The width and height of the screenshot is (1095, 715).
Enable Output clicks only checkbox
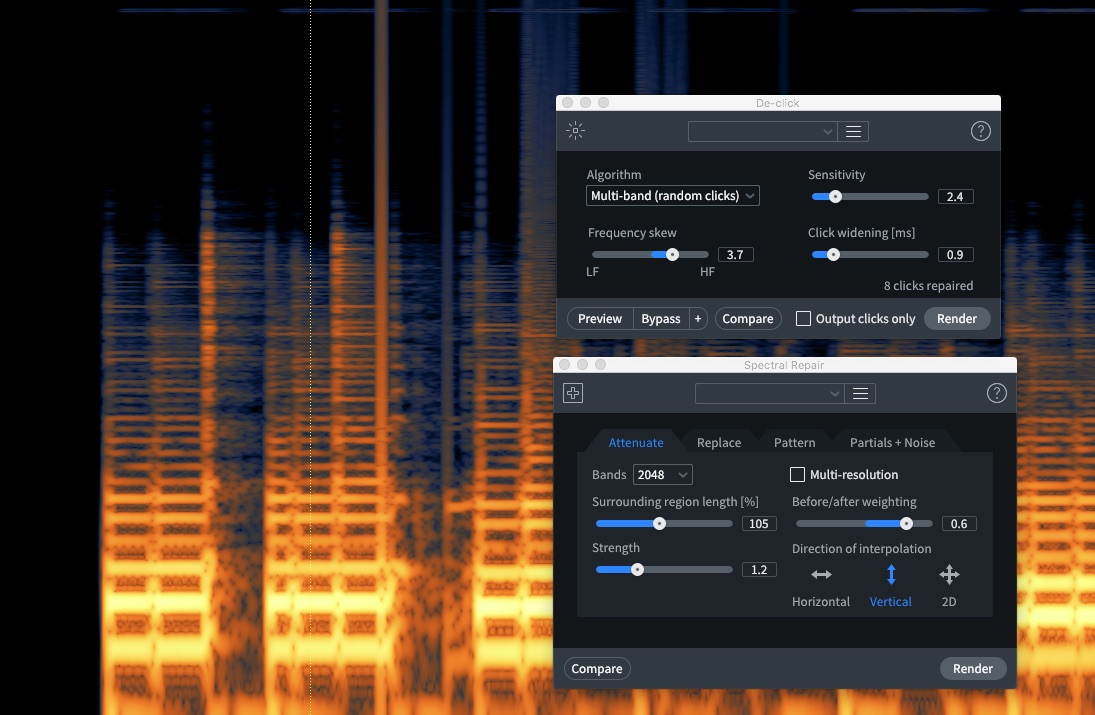point(803,318)
